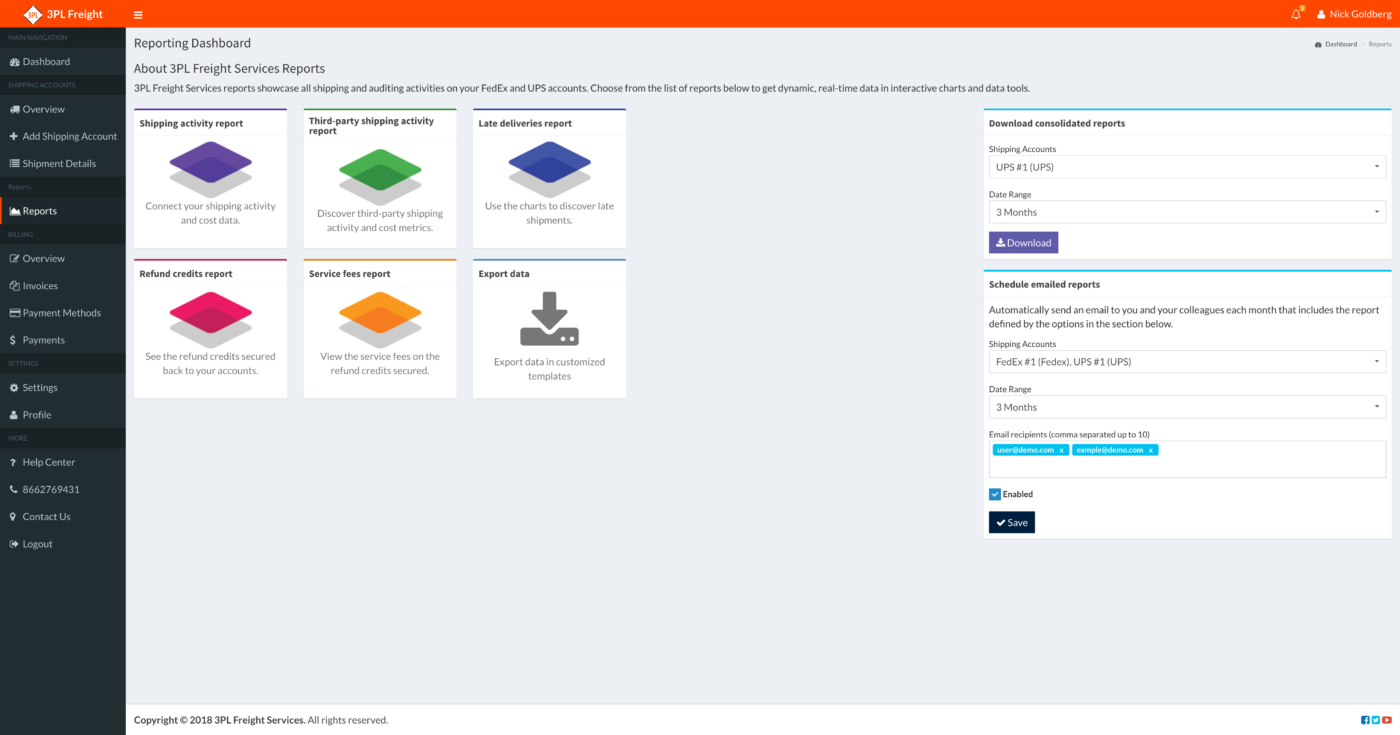The width and height of the screenshot is (1400, 735).
Task: Open the Refund credits report title
Action: (186, 274)
